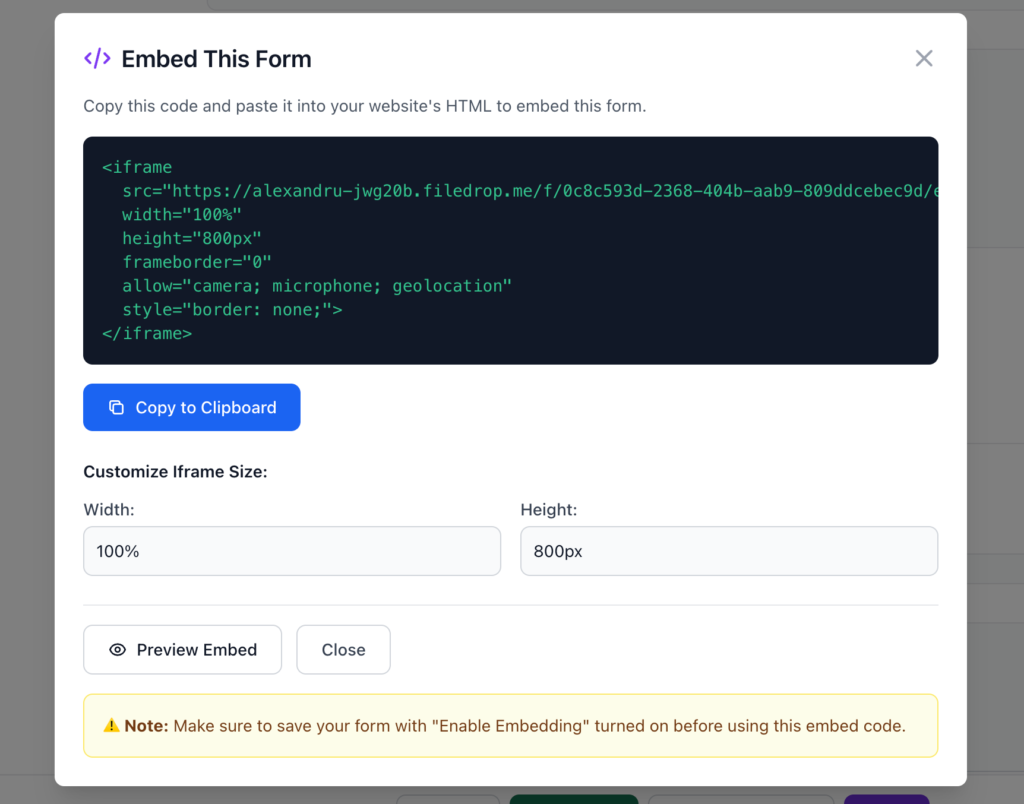Click the eye icon on Preview Embed button
The width and height of the screenshot is (1024, 804).
point(119,649)
